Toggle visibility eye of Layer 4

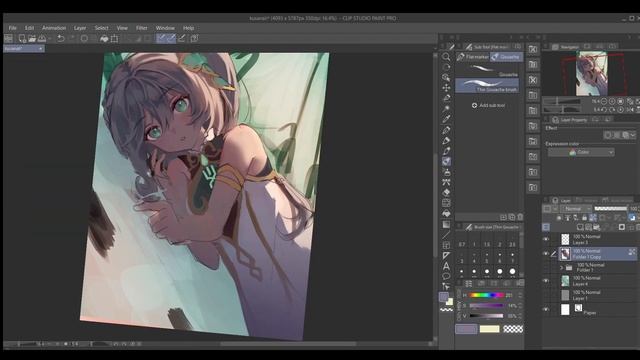(546, 281)
